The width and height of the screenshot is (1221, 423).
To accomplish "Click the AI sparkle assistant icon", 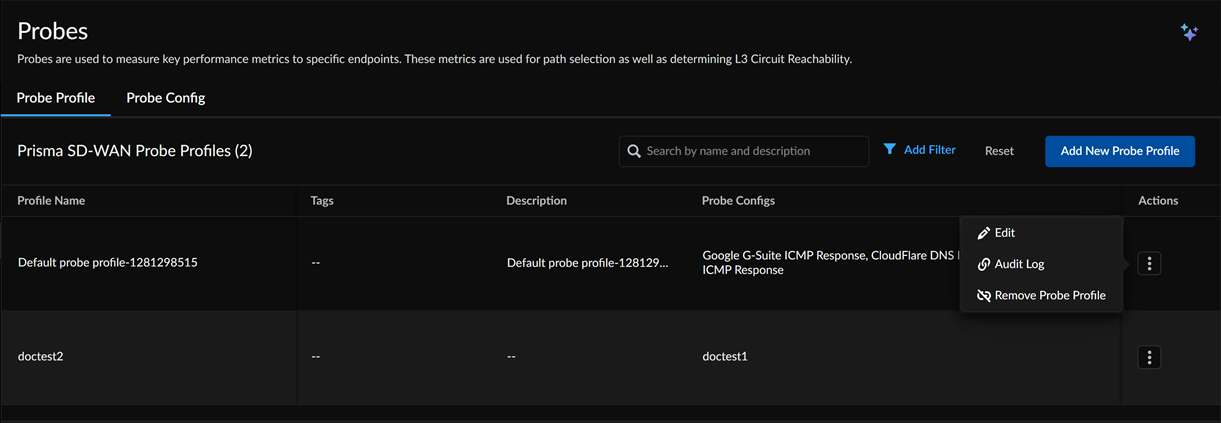I will 1189,33.
